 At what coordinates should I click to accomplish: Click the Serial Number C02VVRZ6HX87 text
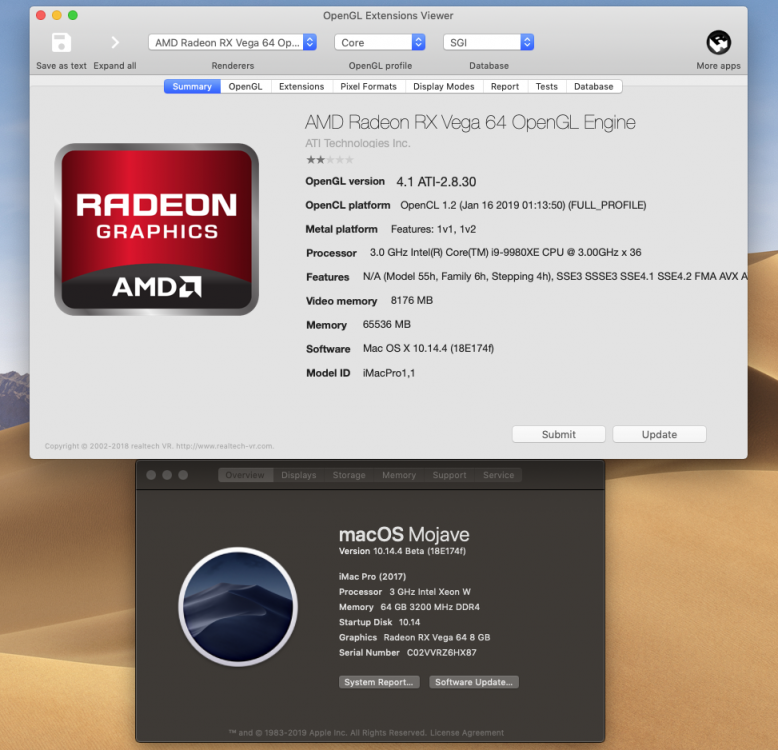pos(407,653)
